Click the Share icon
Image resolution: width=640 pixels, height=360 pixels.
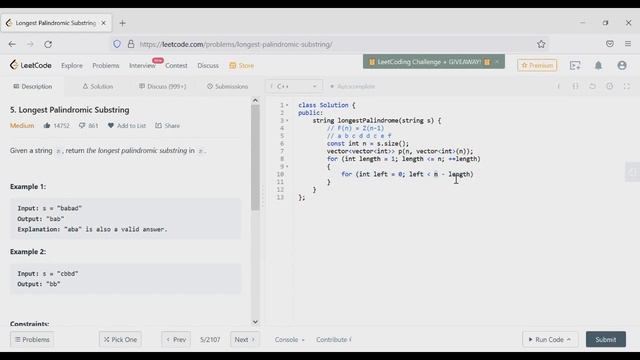point(158,126)
